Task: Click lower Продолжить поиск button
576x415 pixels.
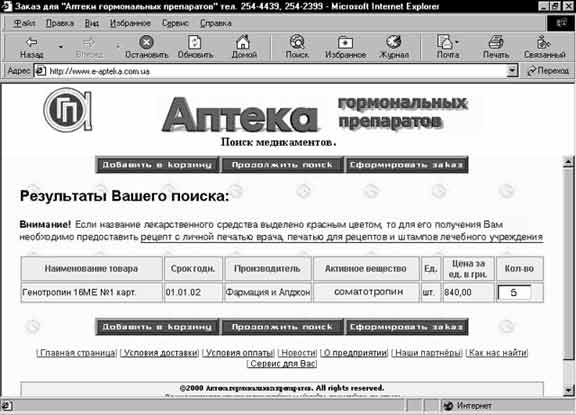Action: coord(282,326)
